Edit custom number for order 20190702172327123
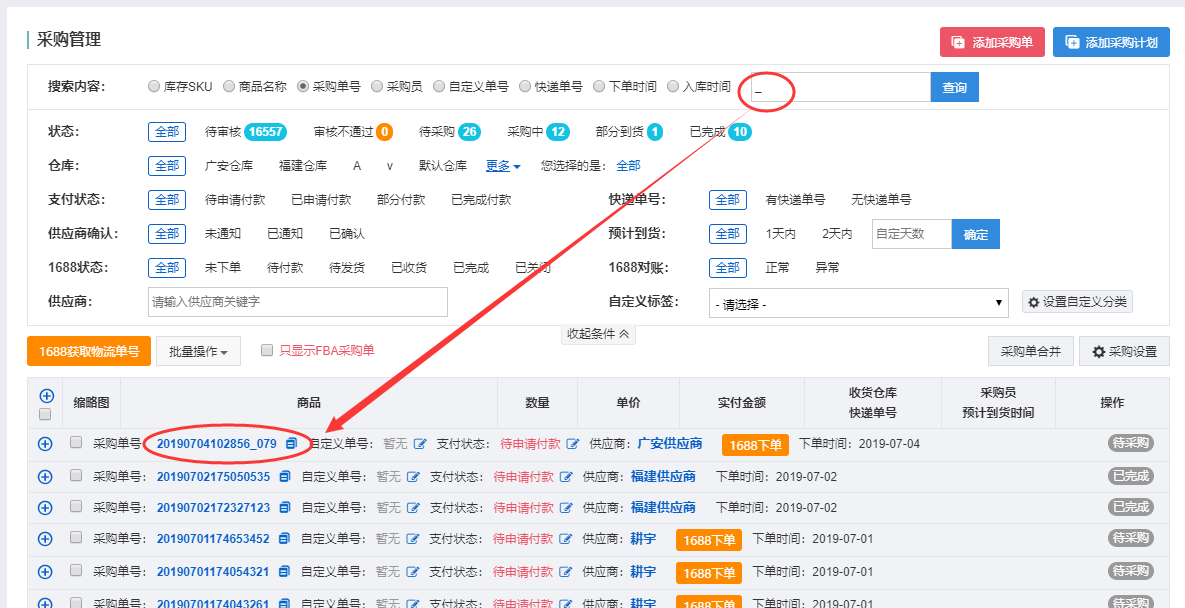The image size is (1185, 608). click(413, 508)
